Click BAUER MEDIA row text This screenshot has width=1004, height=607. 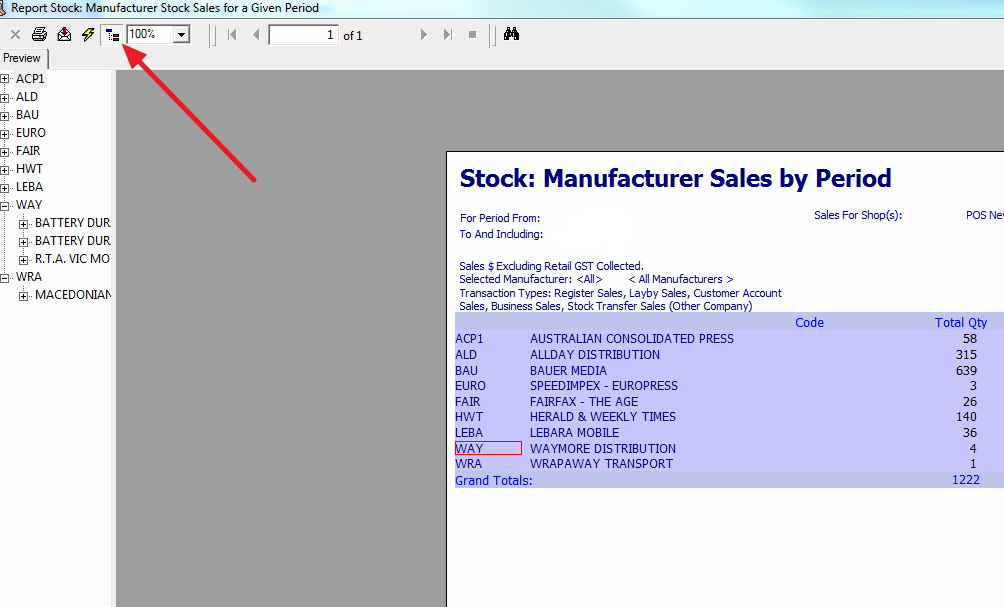point(569,371)
